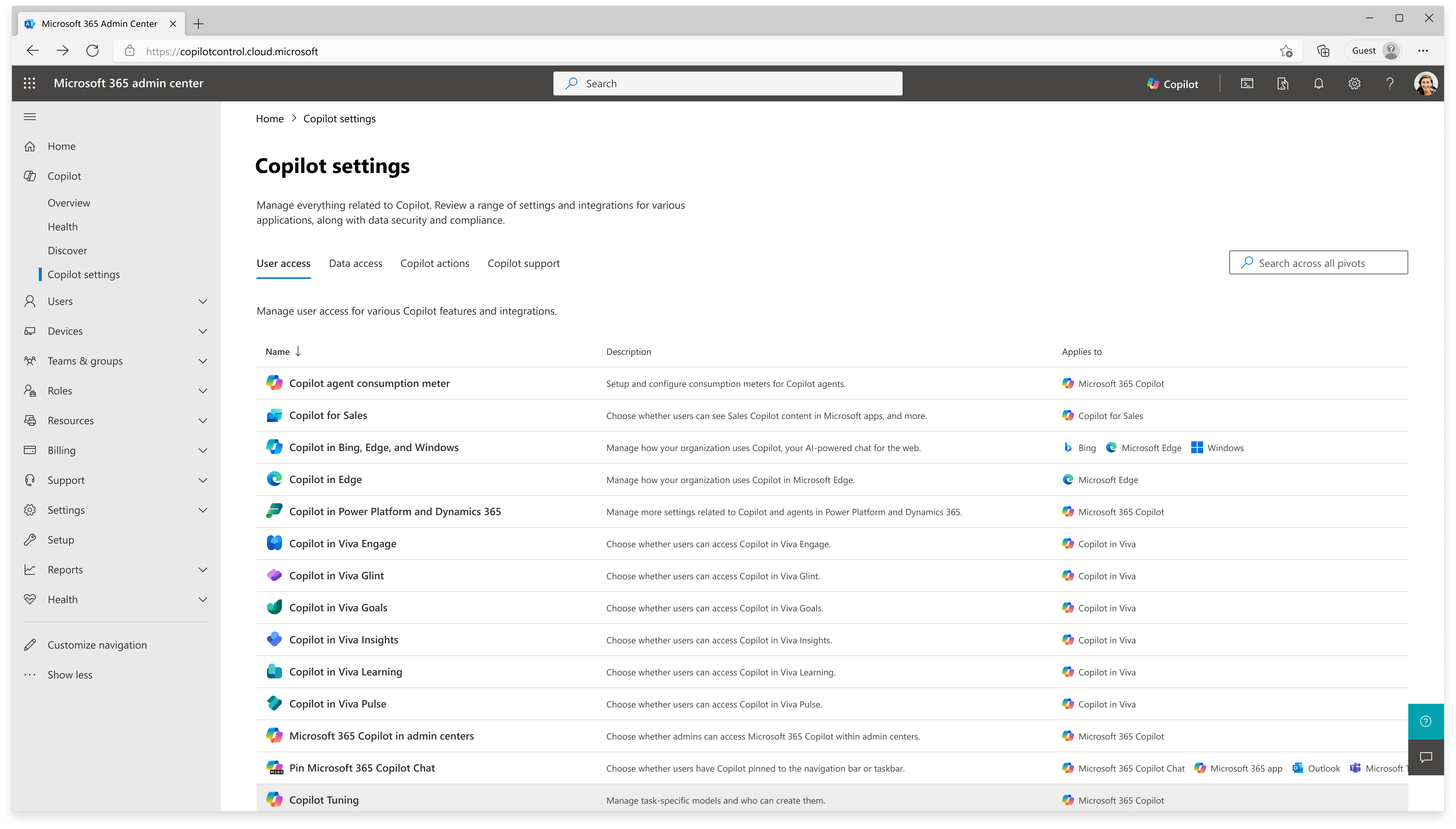Click Show less in navigation

(x=70, y=675)
